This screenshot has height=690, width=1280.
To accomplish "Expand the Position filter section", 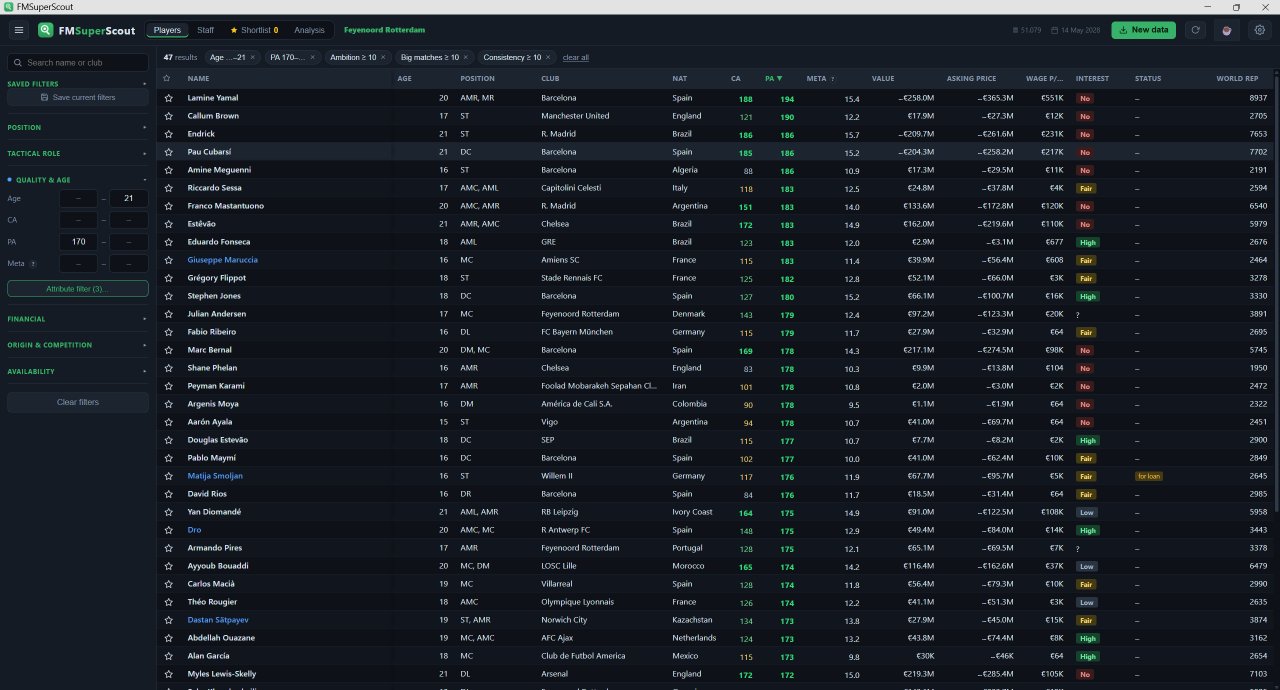I will point(77,127).
